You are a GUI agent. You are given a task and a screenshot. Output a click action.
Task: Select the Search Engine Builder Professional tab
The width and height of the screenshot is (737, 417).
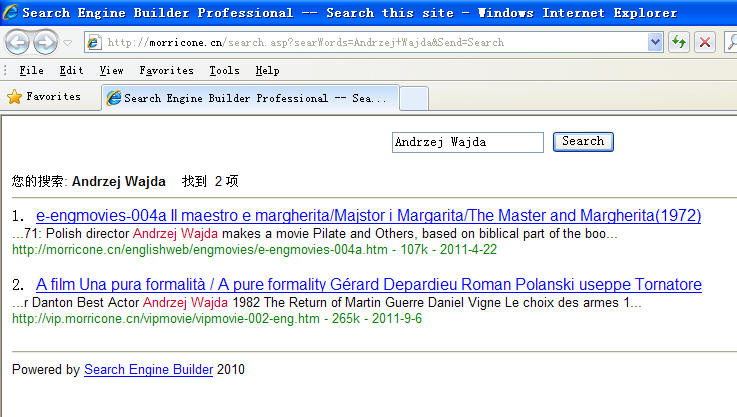tap(250, 98)
